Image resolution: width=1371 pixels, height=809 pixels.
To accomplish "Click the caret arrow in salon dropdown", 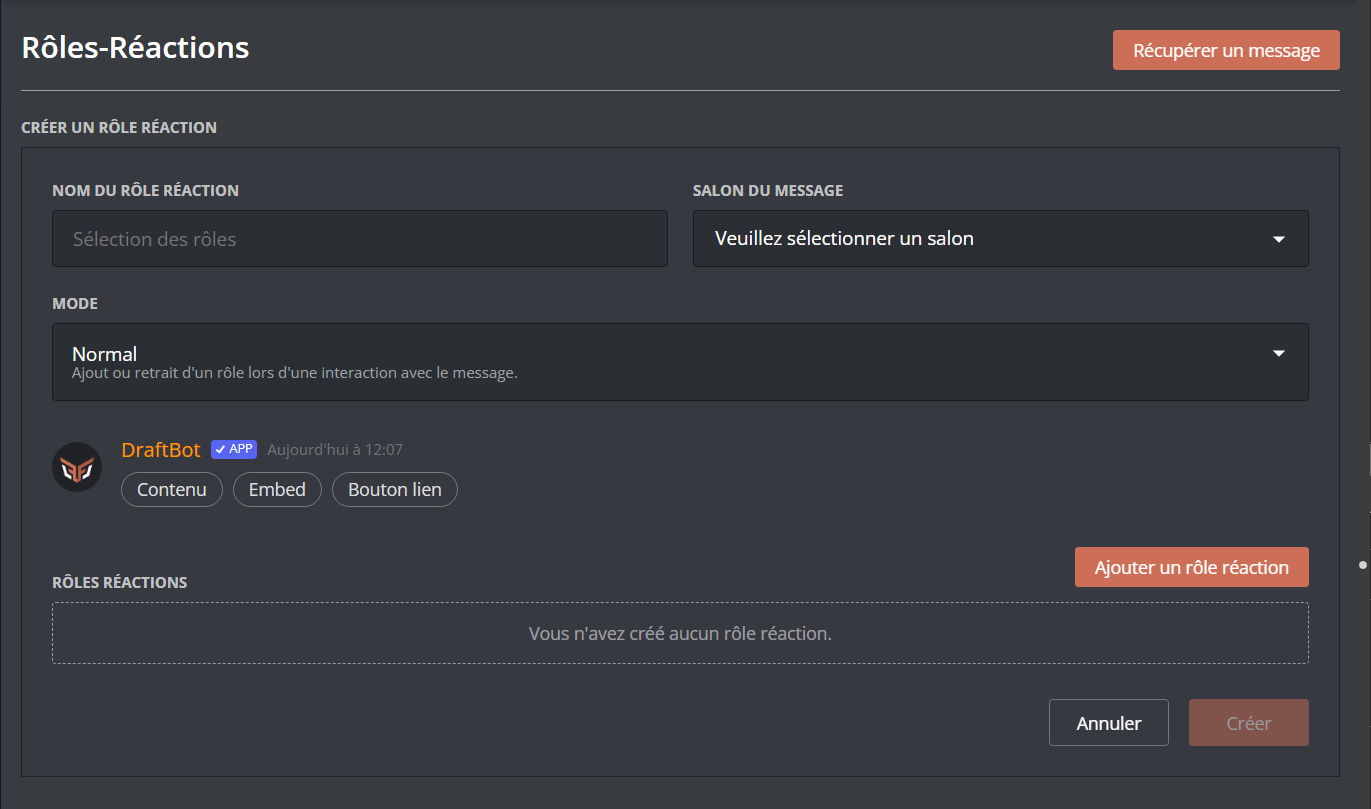I will [1278, 239].
